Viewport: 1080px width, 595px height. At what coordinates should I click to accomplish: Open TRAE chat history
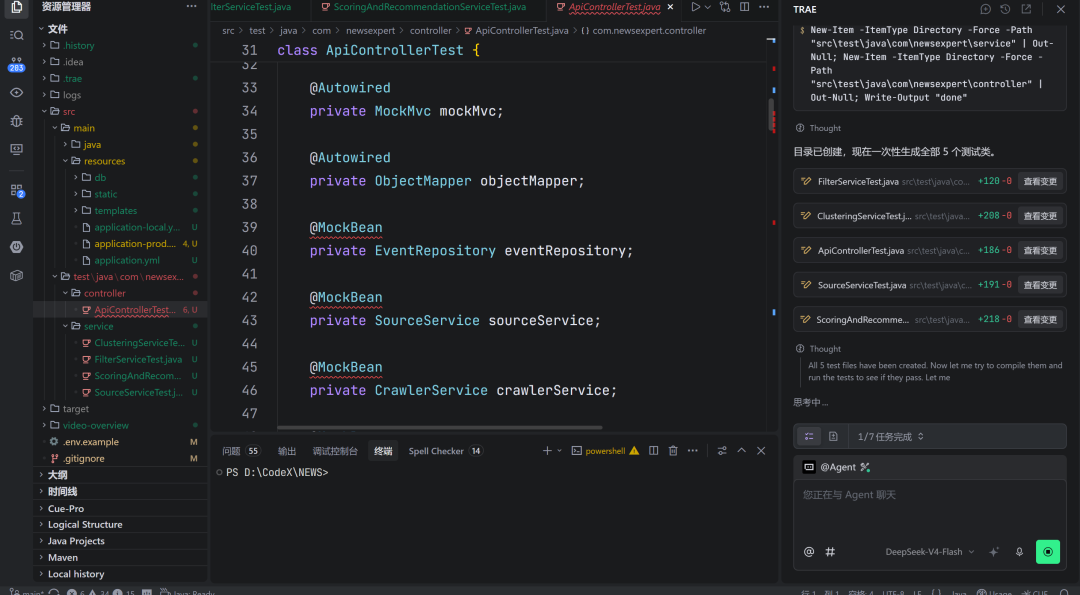tap(1006, 9)
